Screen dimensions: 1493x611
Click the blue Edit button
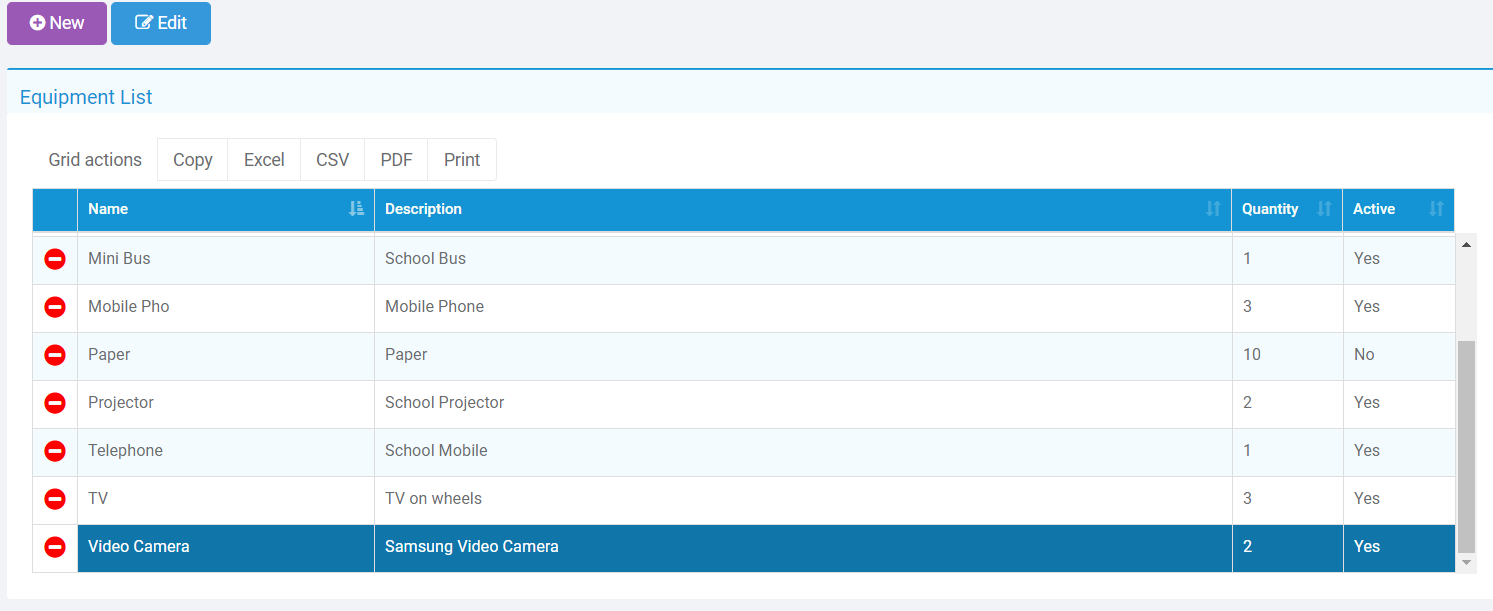pyautogui.click(x=161, y=23)
